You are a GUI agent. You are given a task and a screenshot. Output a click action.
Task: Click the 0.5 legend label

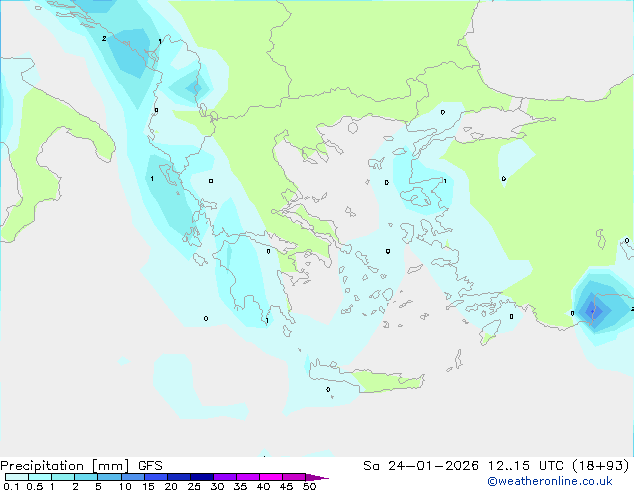pos(34,486)
